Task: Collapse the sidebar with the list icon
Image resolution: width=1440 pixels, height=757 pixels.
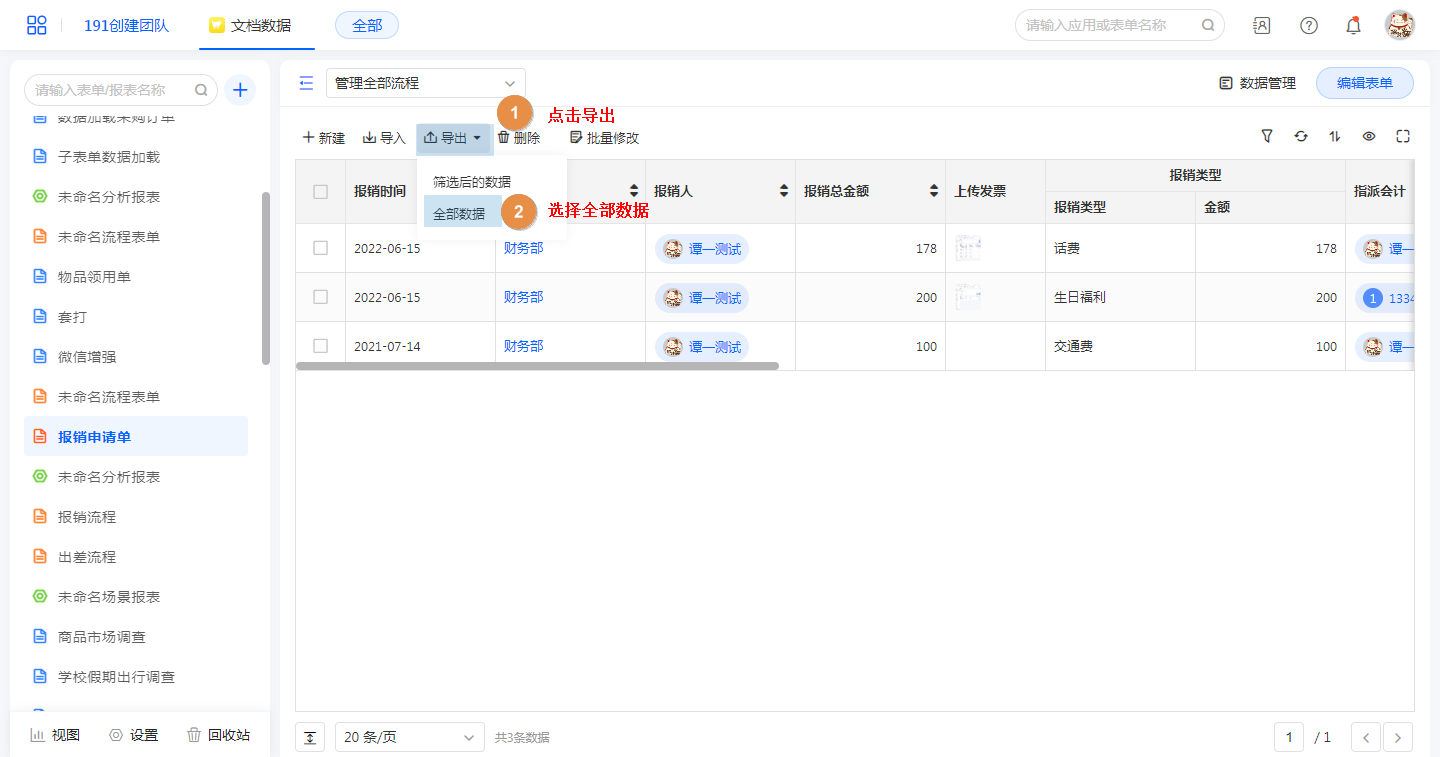Action: [306, 83]
